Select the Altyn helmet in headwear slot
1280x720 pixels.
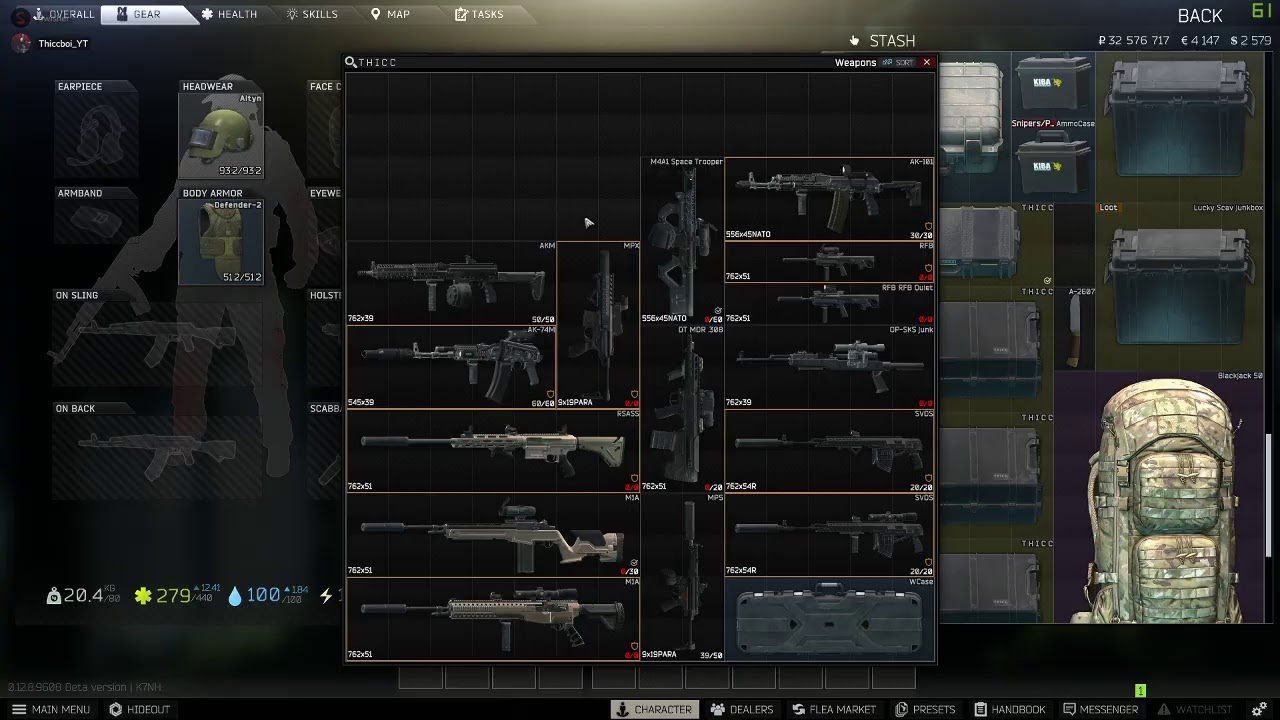tap(221, 136)
